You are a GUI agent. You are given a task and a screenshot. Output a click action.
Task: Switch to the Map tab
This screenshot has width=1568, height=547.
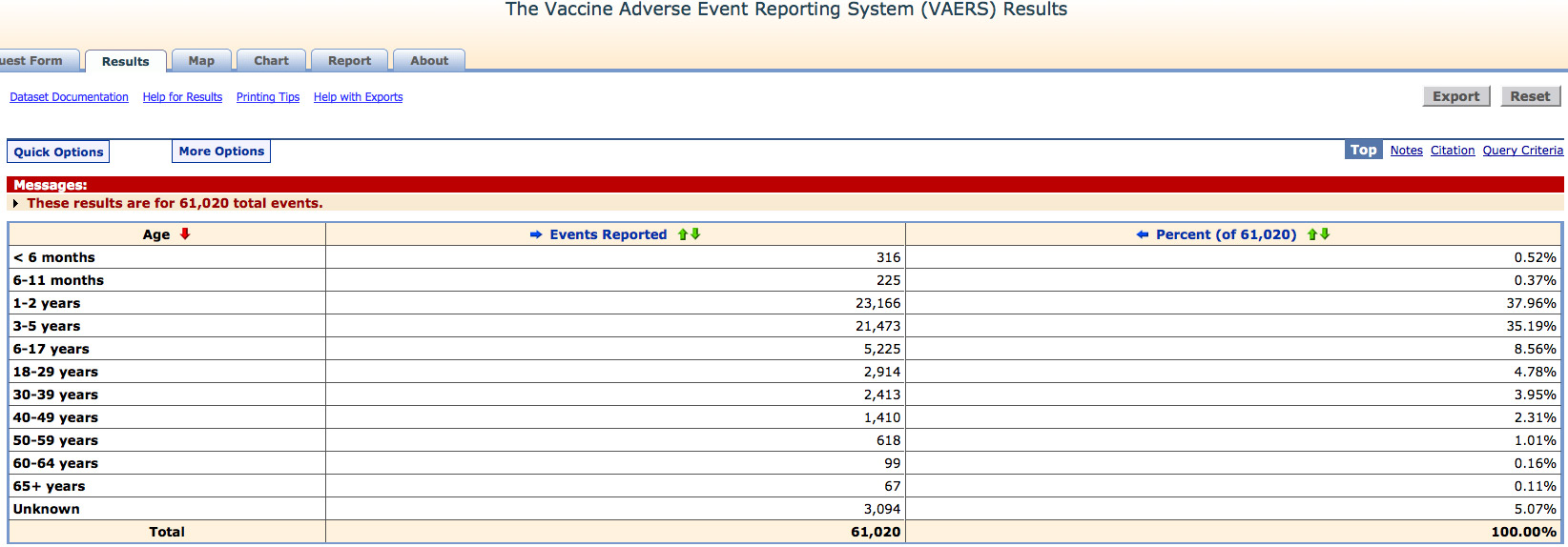(201, 60)
